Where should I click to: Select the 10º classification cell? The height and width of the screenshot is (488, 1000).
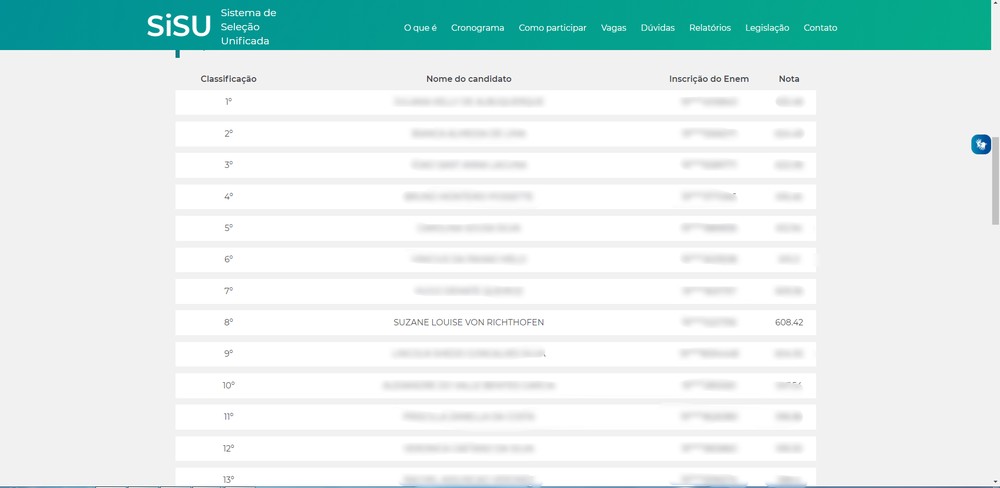click(x=228, y=385)
